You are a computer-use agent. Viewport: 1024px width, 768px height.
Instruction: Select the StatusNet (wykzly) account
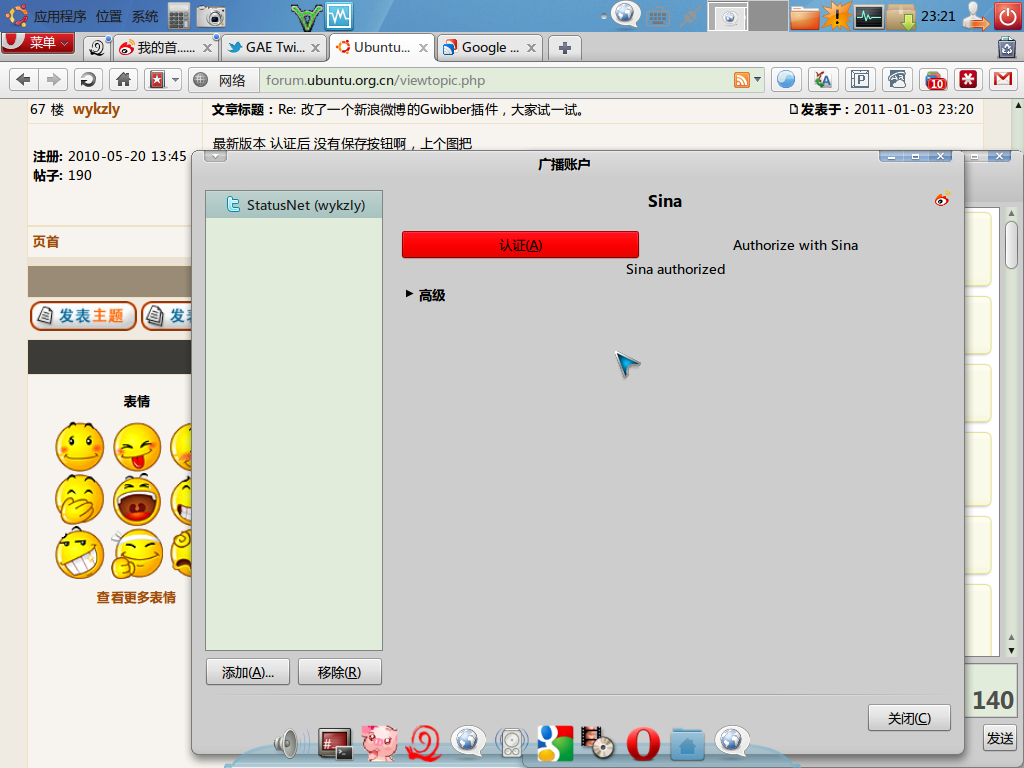(294, 205)
